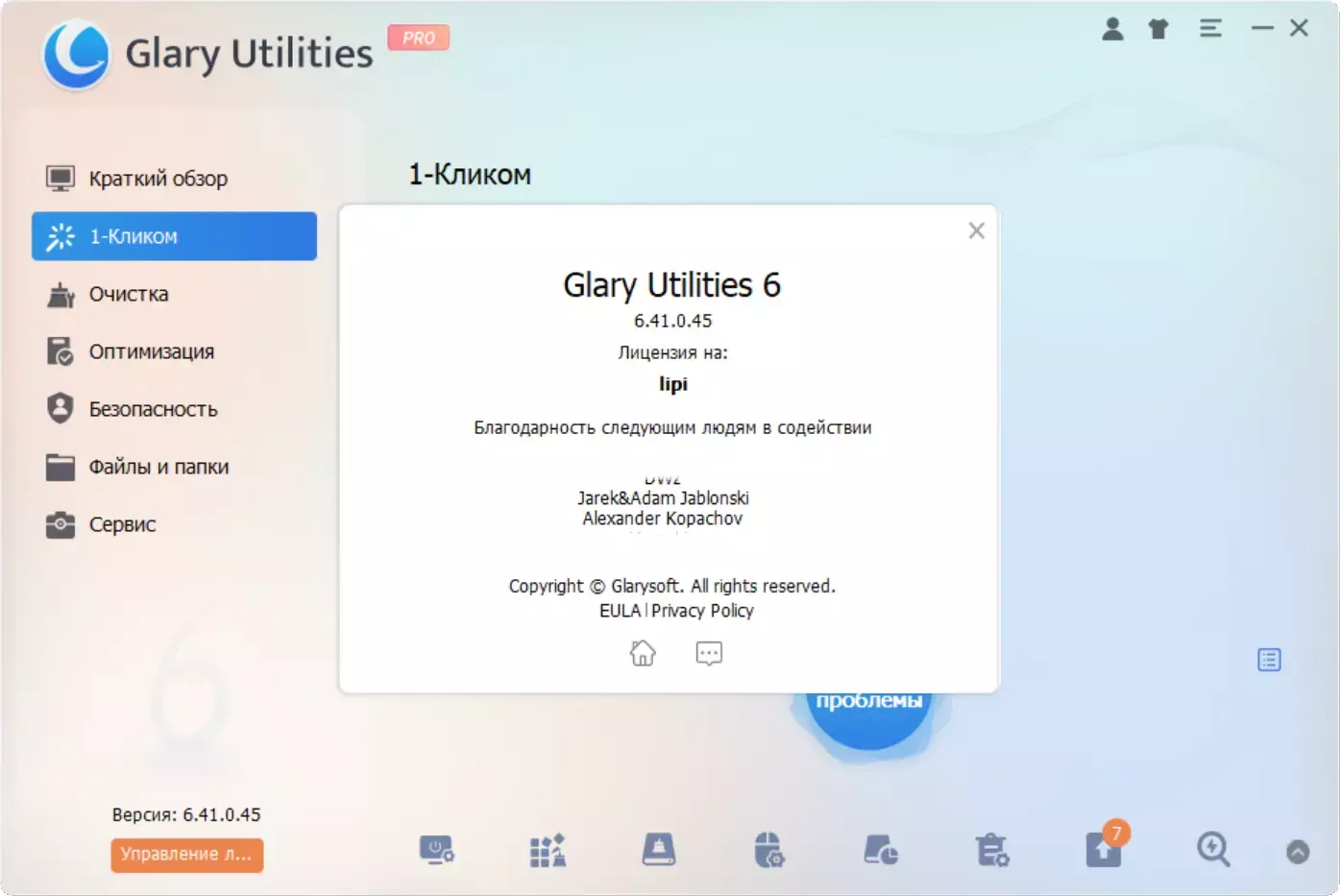Click the 'Jarek&Adam Jablonski' credit line
This screenshot has width=1340, height=896.
[x=663, y=497]
